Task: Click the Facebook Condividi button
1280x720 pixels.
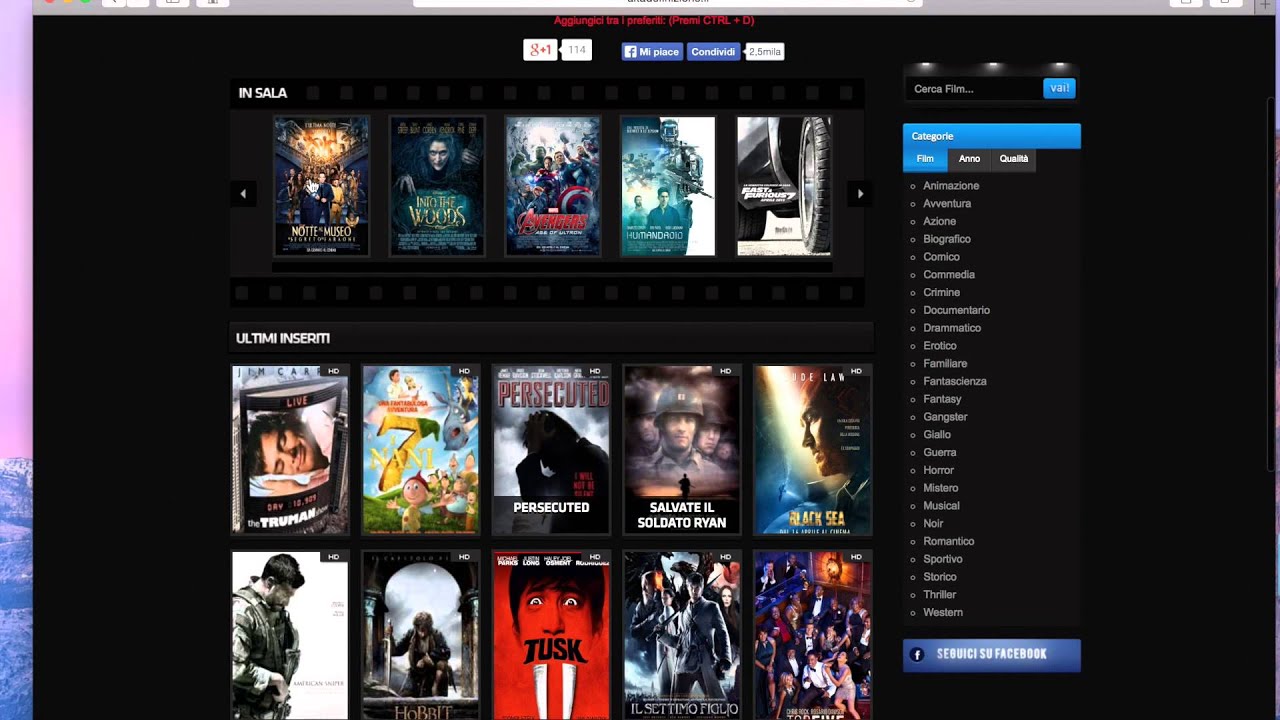Action: click(x=713, y=52)
